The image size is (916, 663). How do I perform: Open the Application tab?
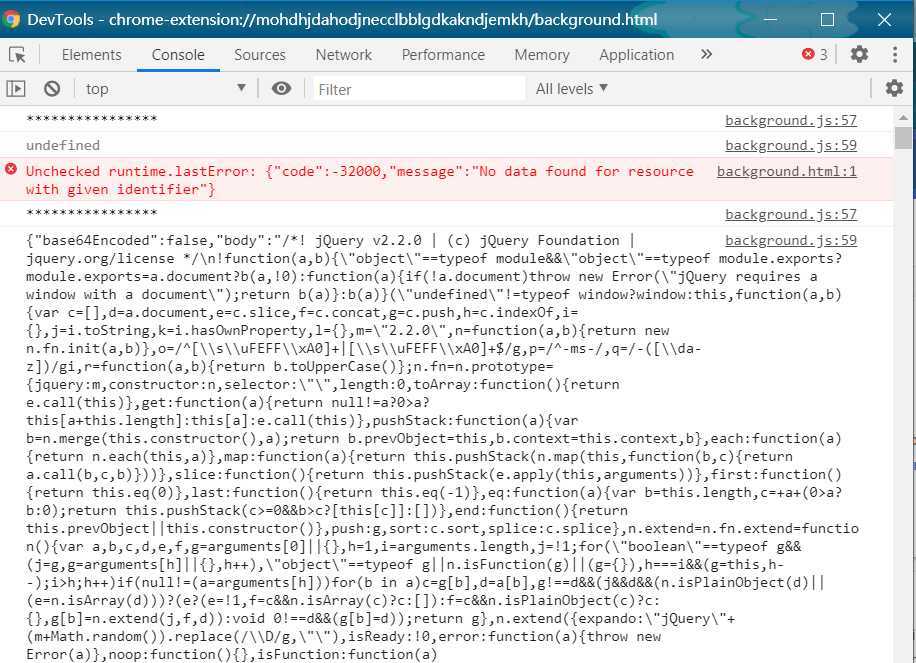click(x=637, y=55)
